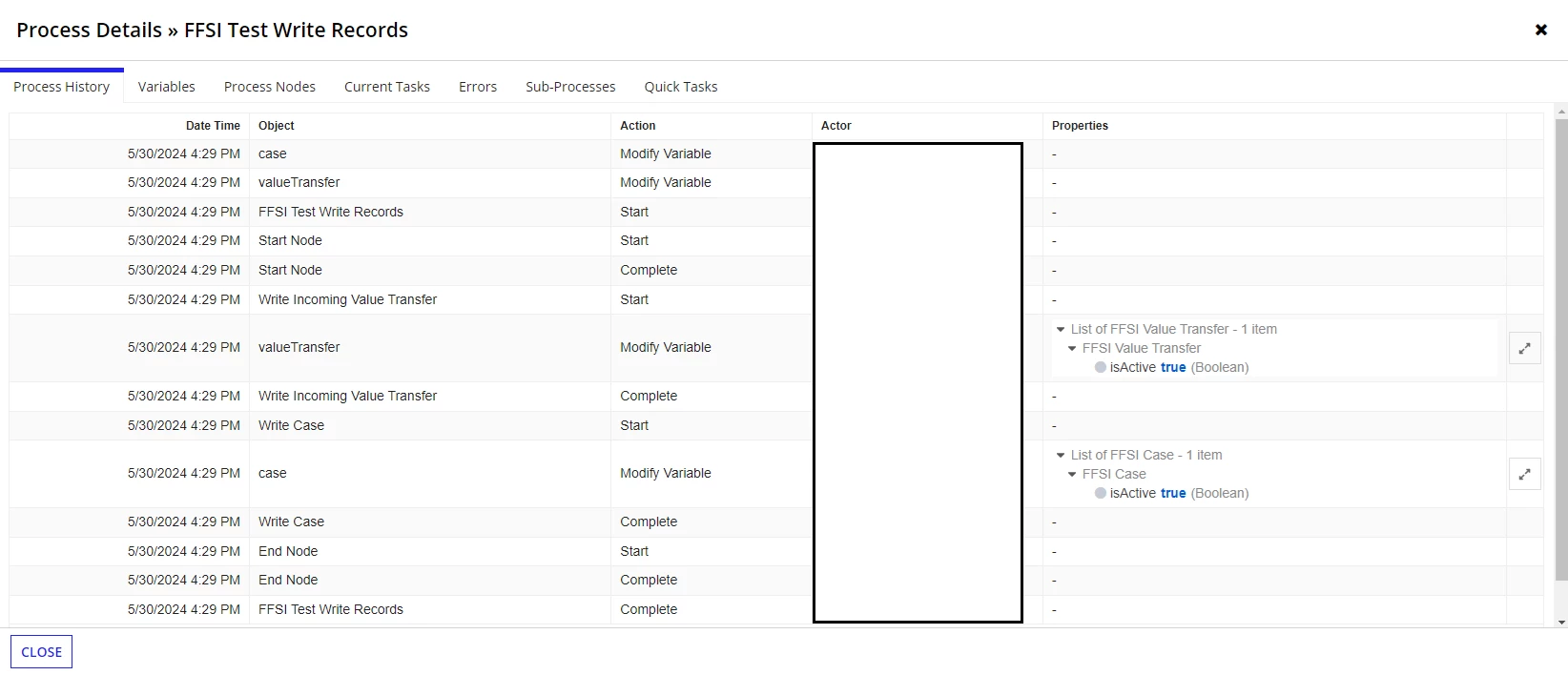Click the vertical scrollbar thumb

click(x=1561, y=349)
